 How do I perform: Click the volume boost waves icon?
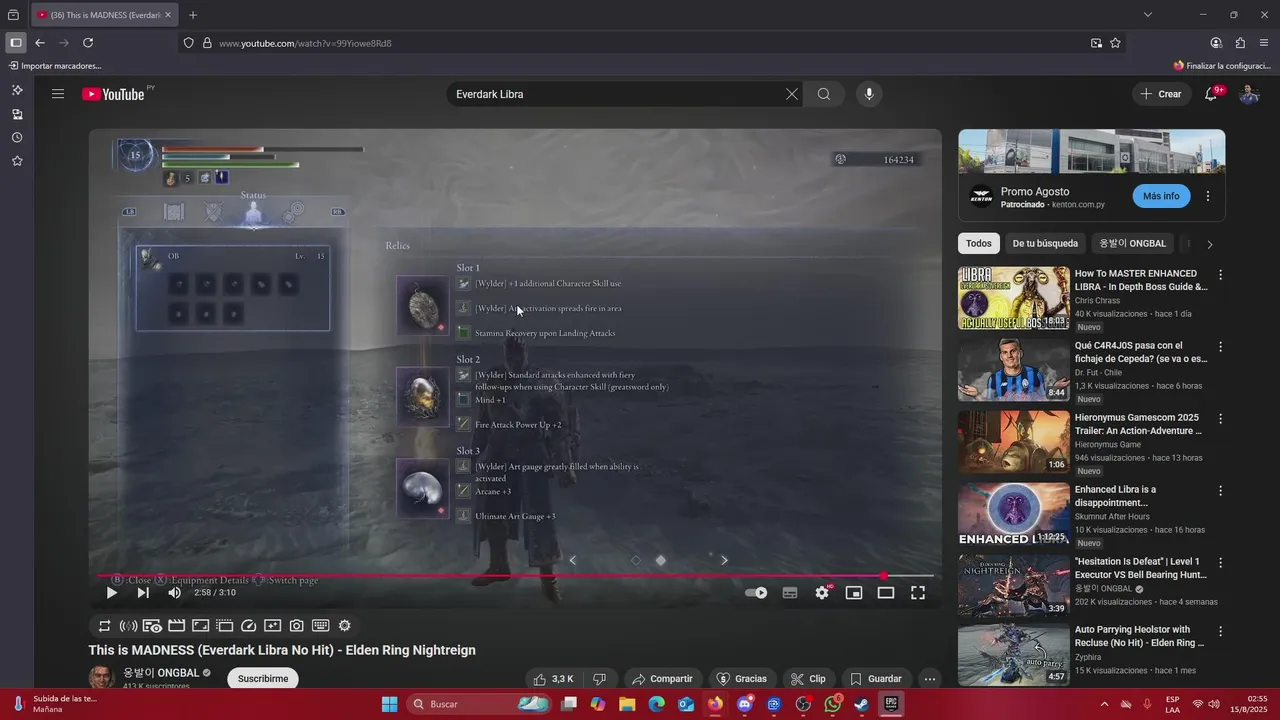[x=128, y=626]
